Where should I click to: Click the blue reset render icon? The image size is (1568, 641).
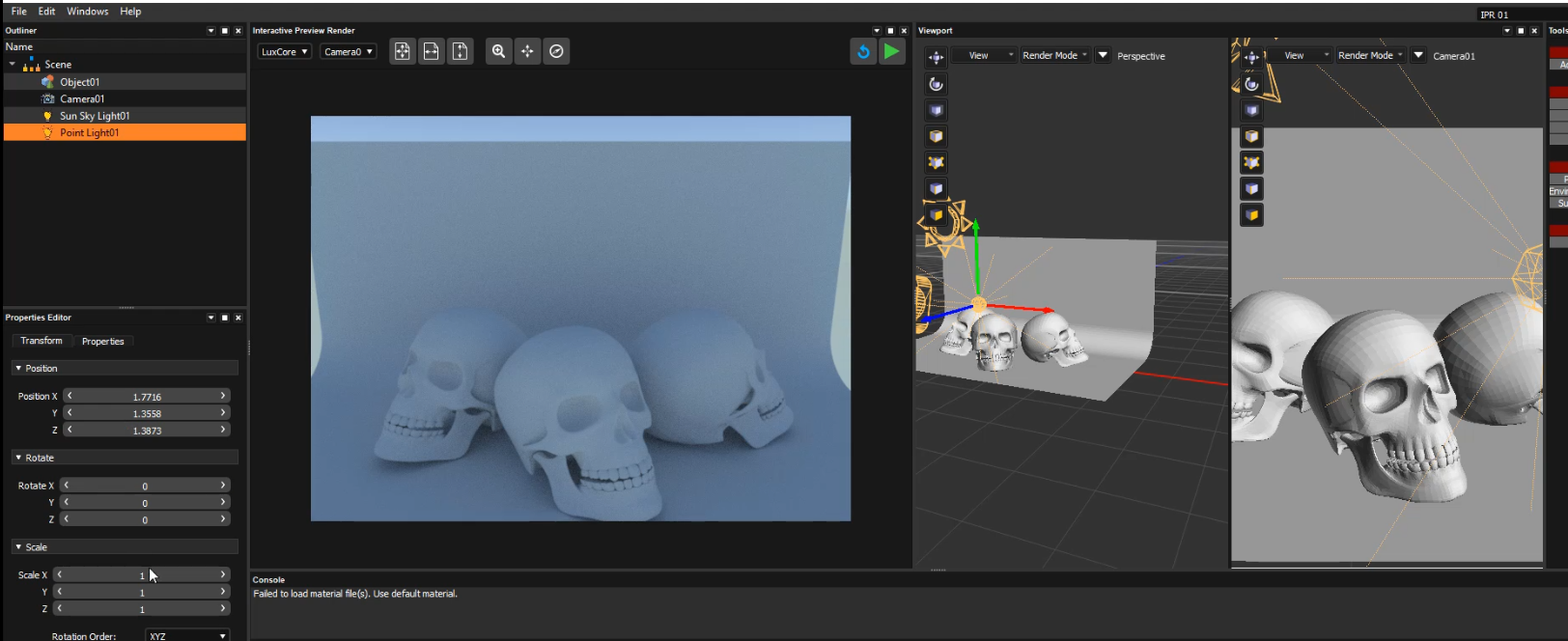(x=863, y=52)
